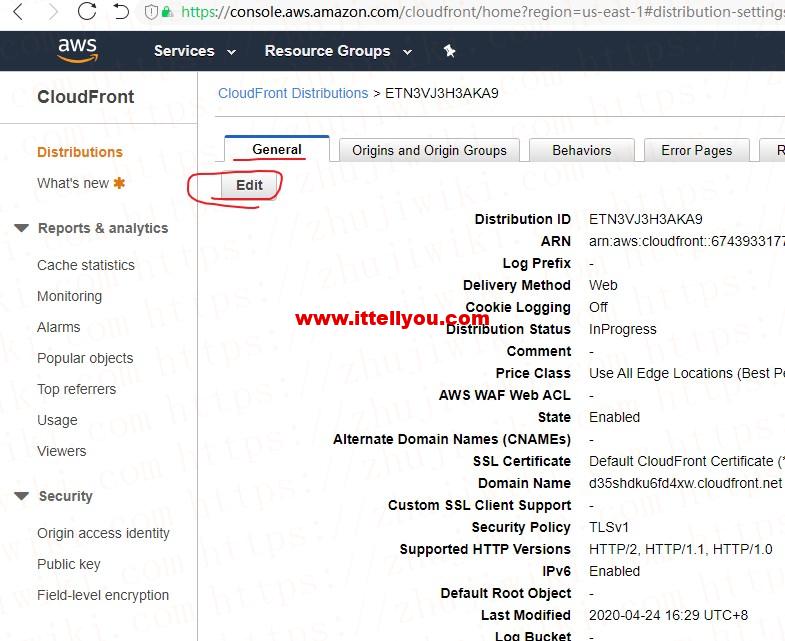Click the SSL Certificate value text
This screenshot has width=785, height=641.
[687, 461]
